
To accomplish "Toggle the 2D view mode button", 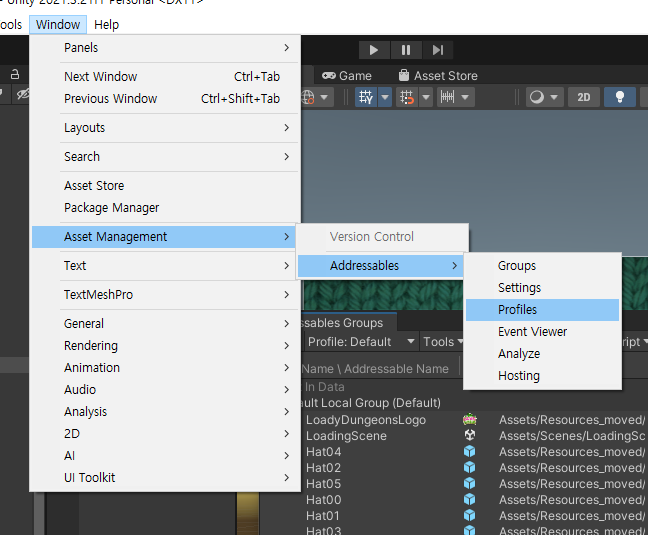I will pyautogui.click(x=584, y=97).
